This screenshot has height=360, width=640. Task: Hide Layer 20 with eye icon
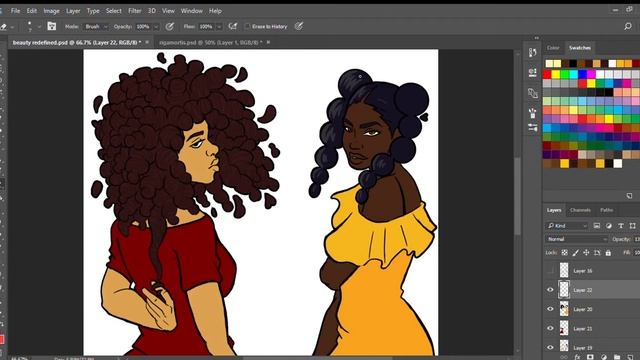click(x=550, y=309)
